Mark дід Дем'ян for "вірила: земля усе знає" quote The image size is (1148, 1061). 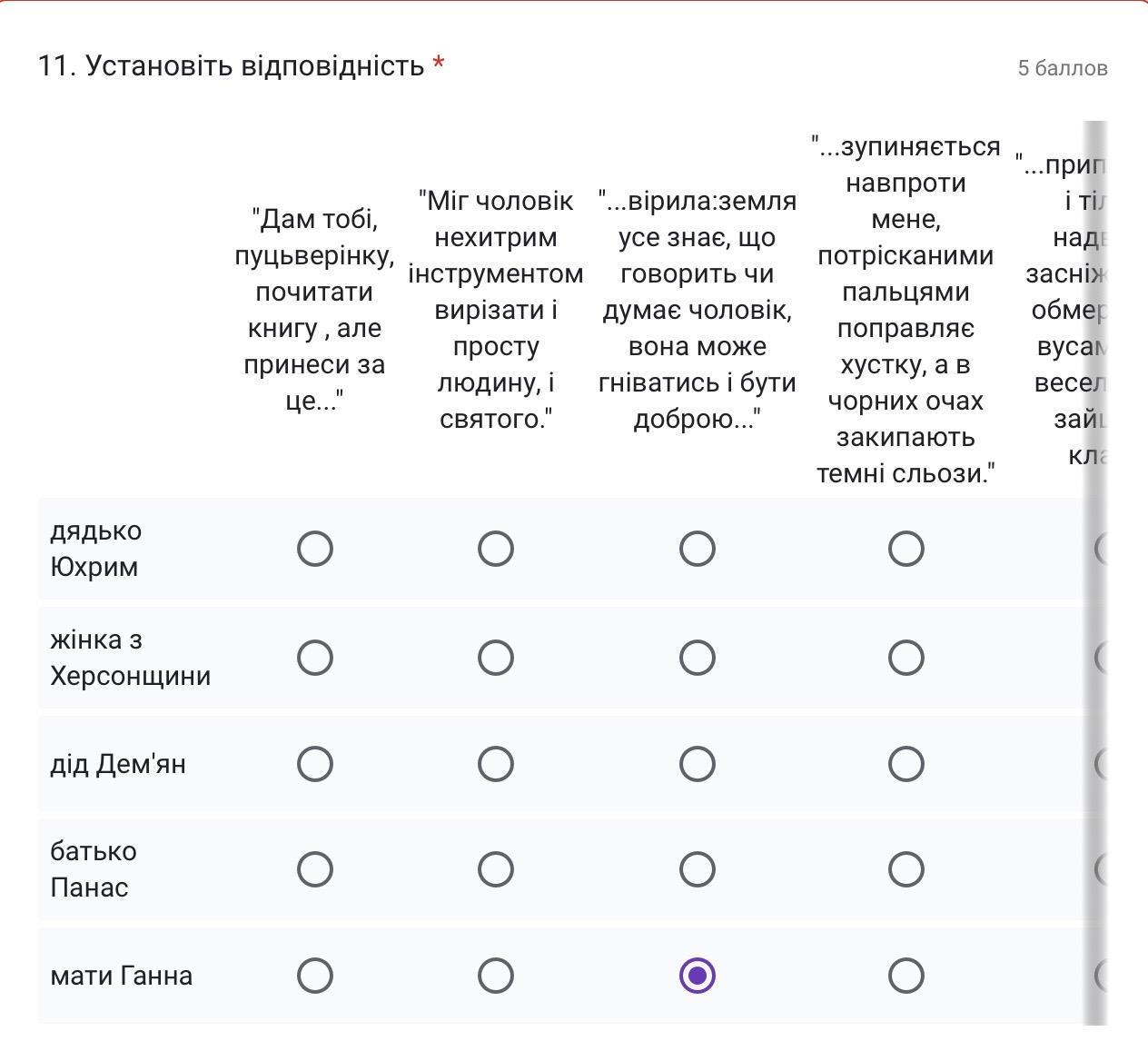click(698, 764)
